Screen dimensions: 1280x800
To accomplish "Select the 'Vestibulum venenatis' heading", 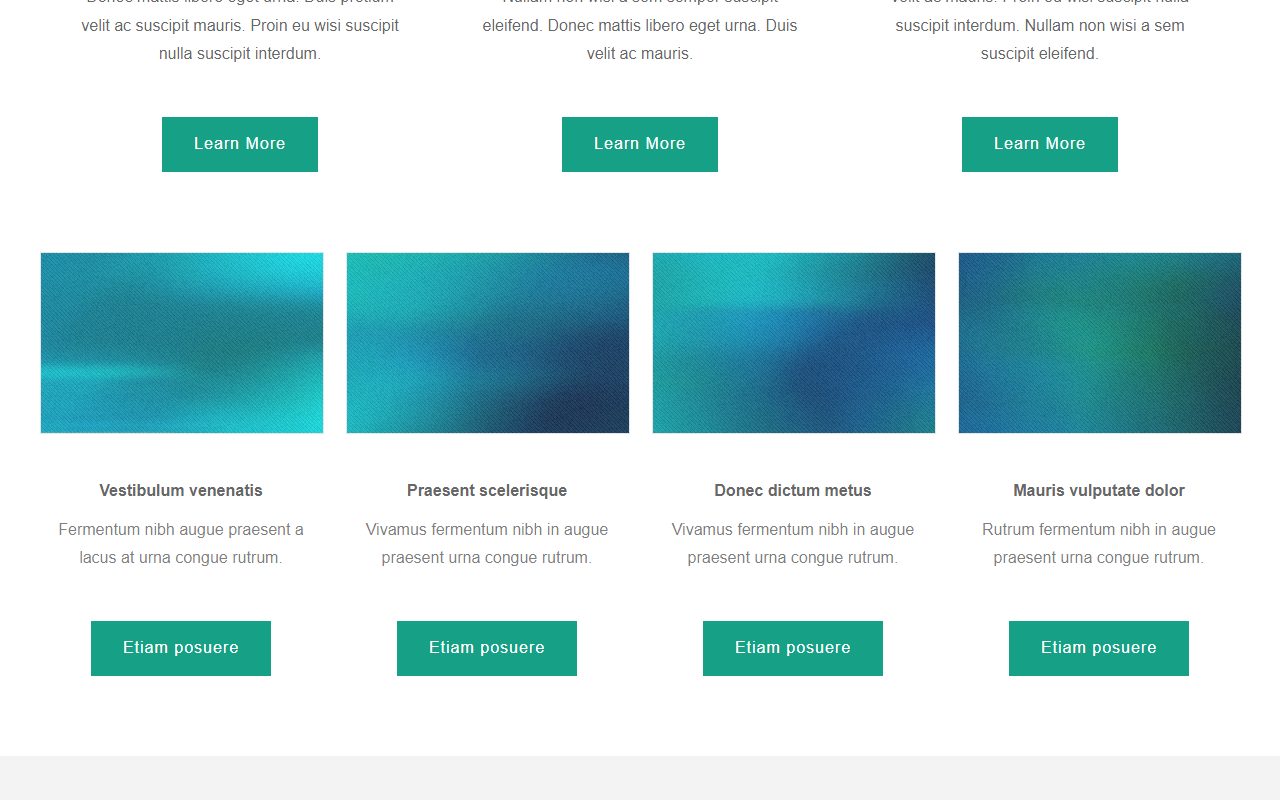I will click(181, 490).
